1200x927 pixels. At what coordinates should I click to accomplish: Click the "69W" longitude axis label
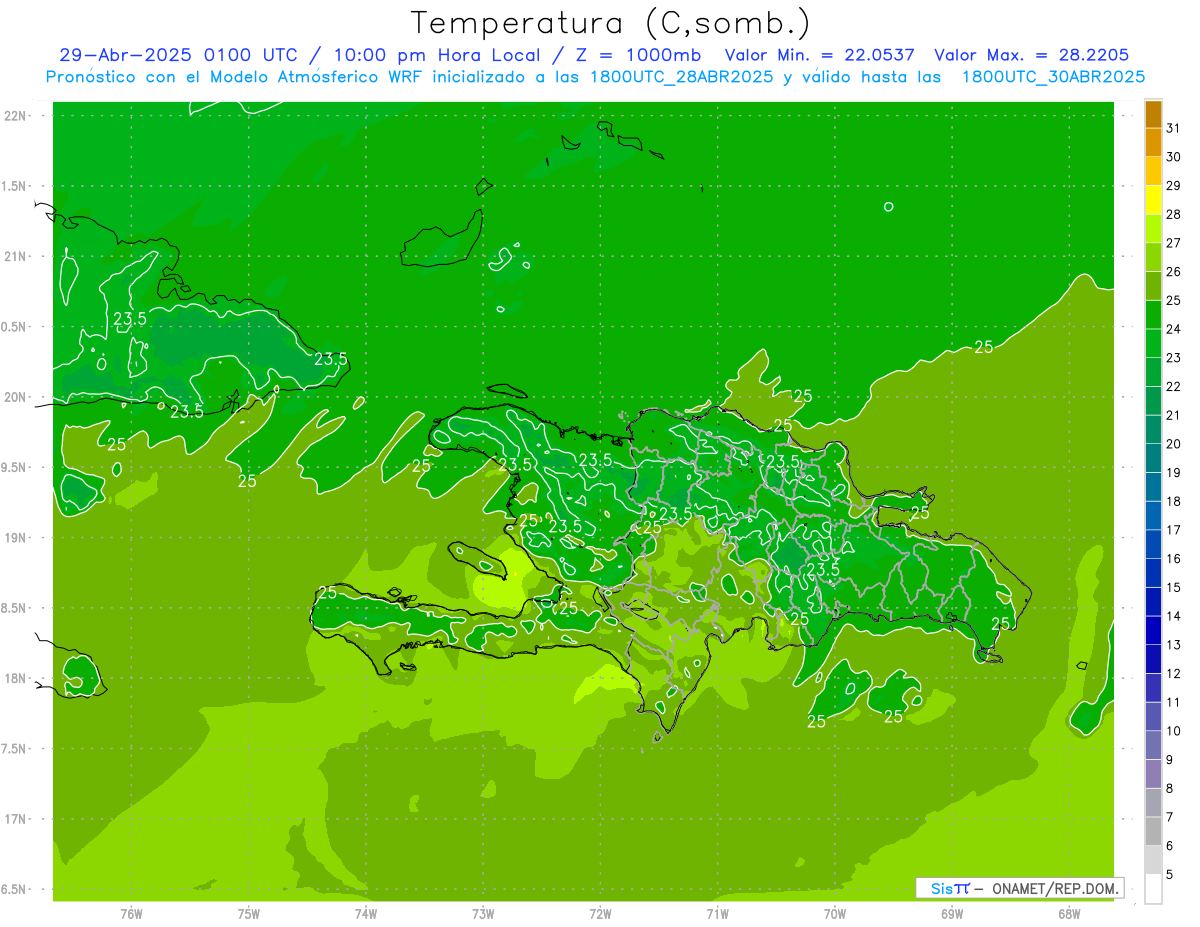pos(952,914)
